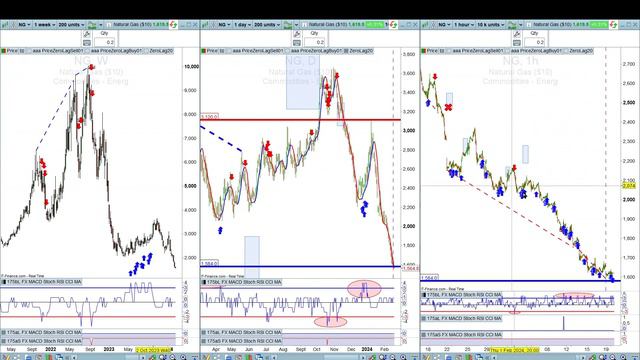Image resolution: width=640 pixels, height=360 pixels.
Task: Click 175aL FX MACD Stoch label, hourly chart
Action: tap(462, 318)
